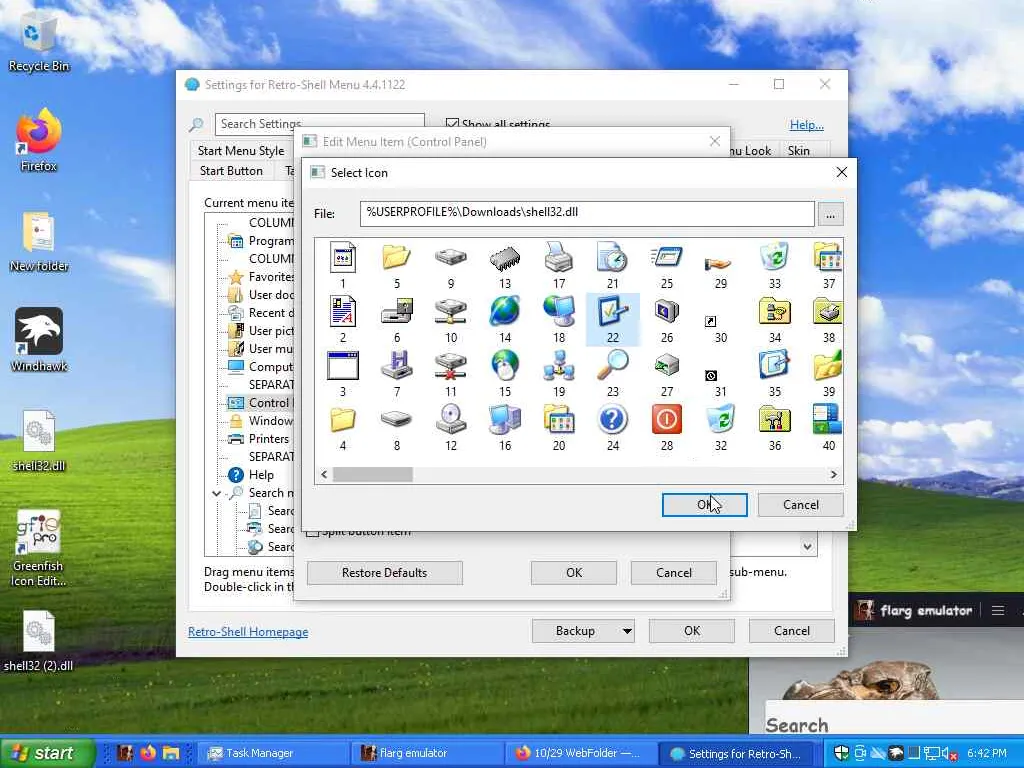1024x768 pixels.
Task: Select icon 26, the speaker monitor
Action: [x=667, y=312]
